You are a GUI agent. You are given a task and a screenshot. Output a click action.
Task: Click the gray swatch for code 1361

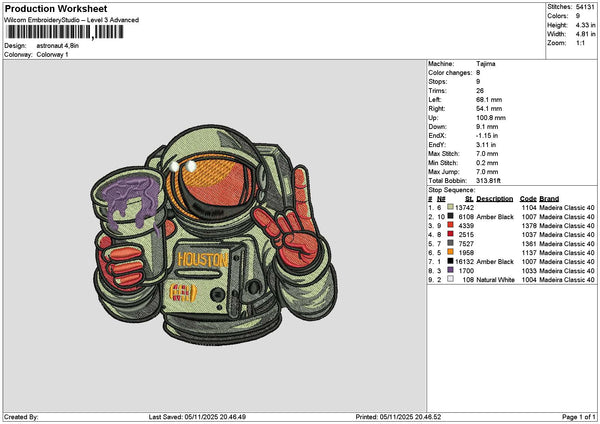click(450, 243)
